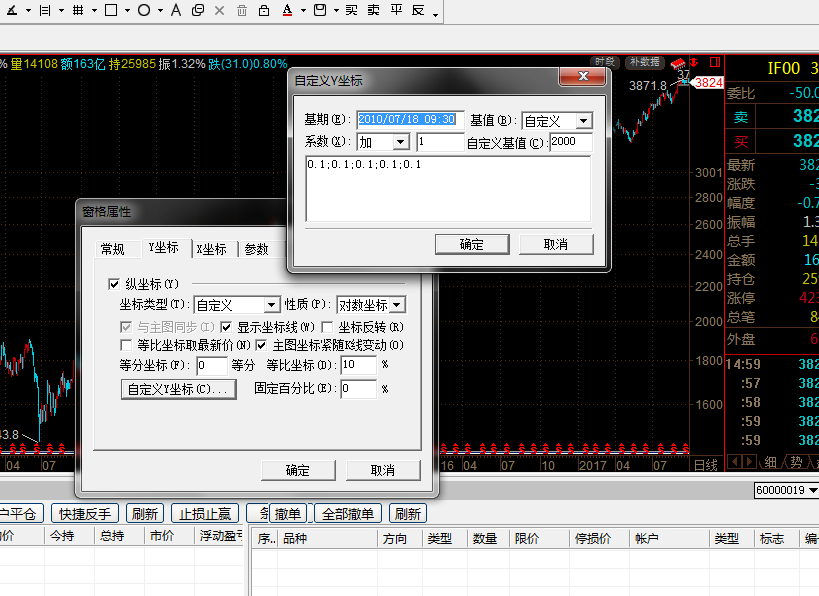819x596 pixels.
Task: Click 取消 in the 自定义Y坐标 dialog
Action: pyautogui.click(x=556, y=245)
